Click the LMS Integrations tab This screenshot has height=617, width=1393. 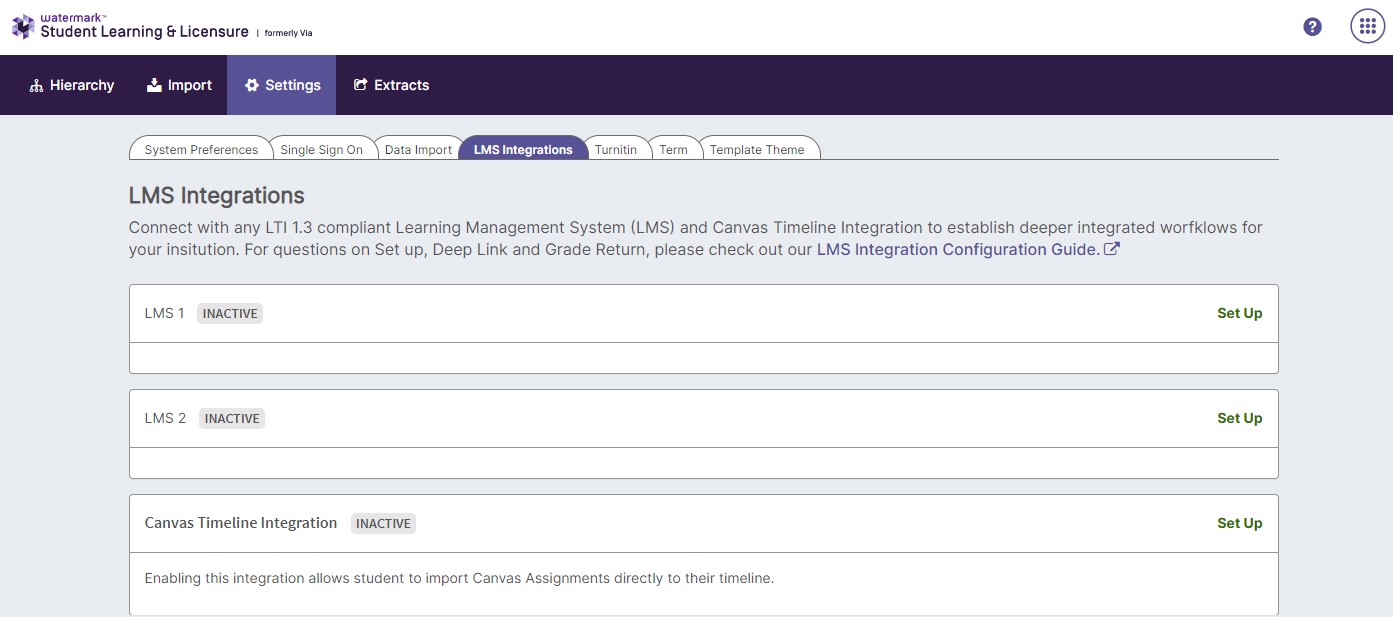click(x=524, y=149)
